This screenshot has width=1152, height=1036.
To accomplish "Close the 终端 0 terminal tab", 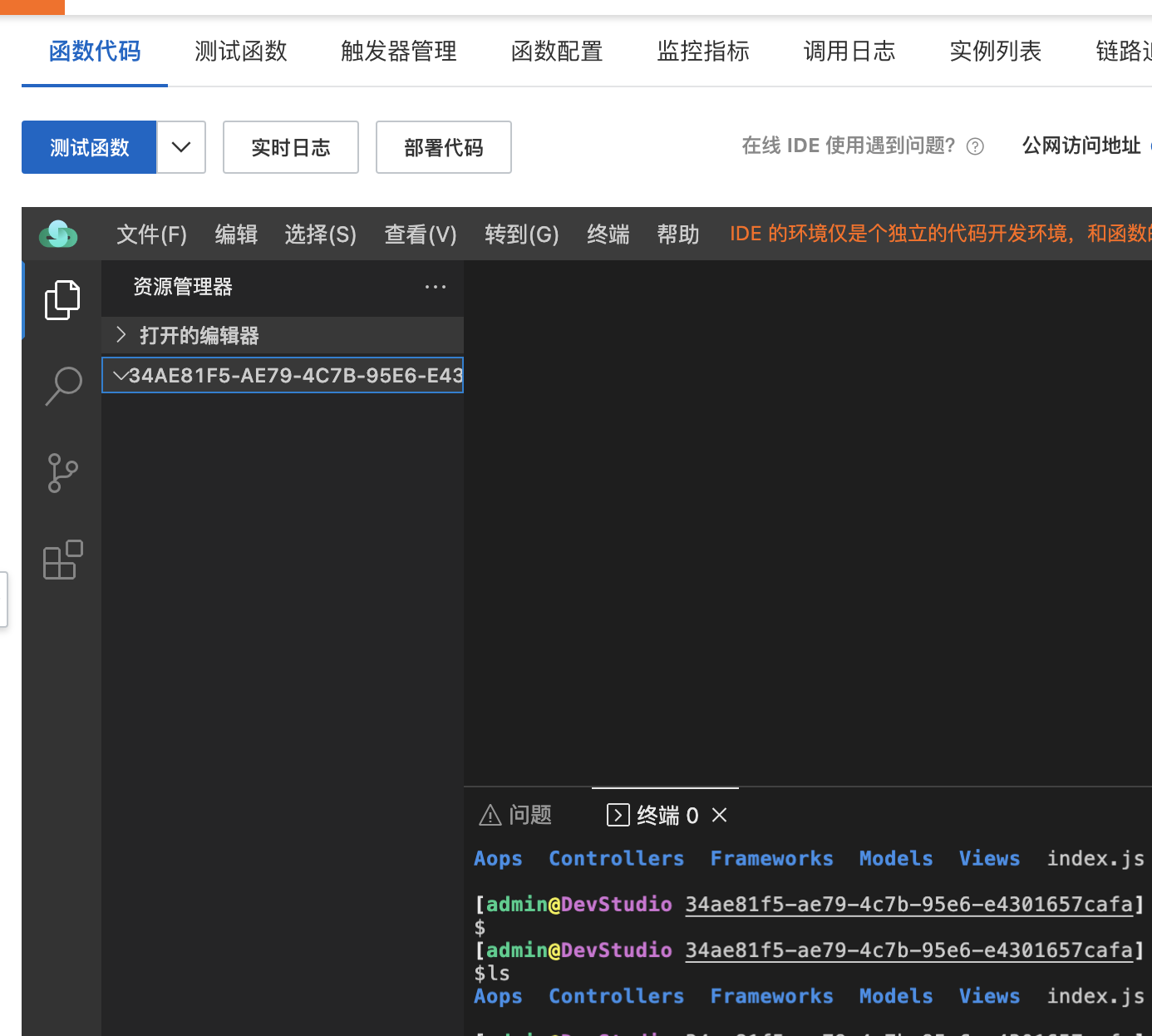I will click(x=720, y=815).
